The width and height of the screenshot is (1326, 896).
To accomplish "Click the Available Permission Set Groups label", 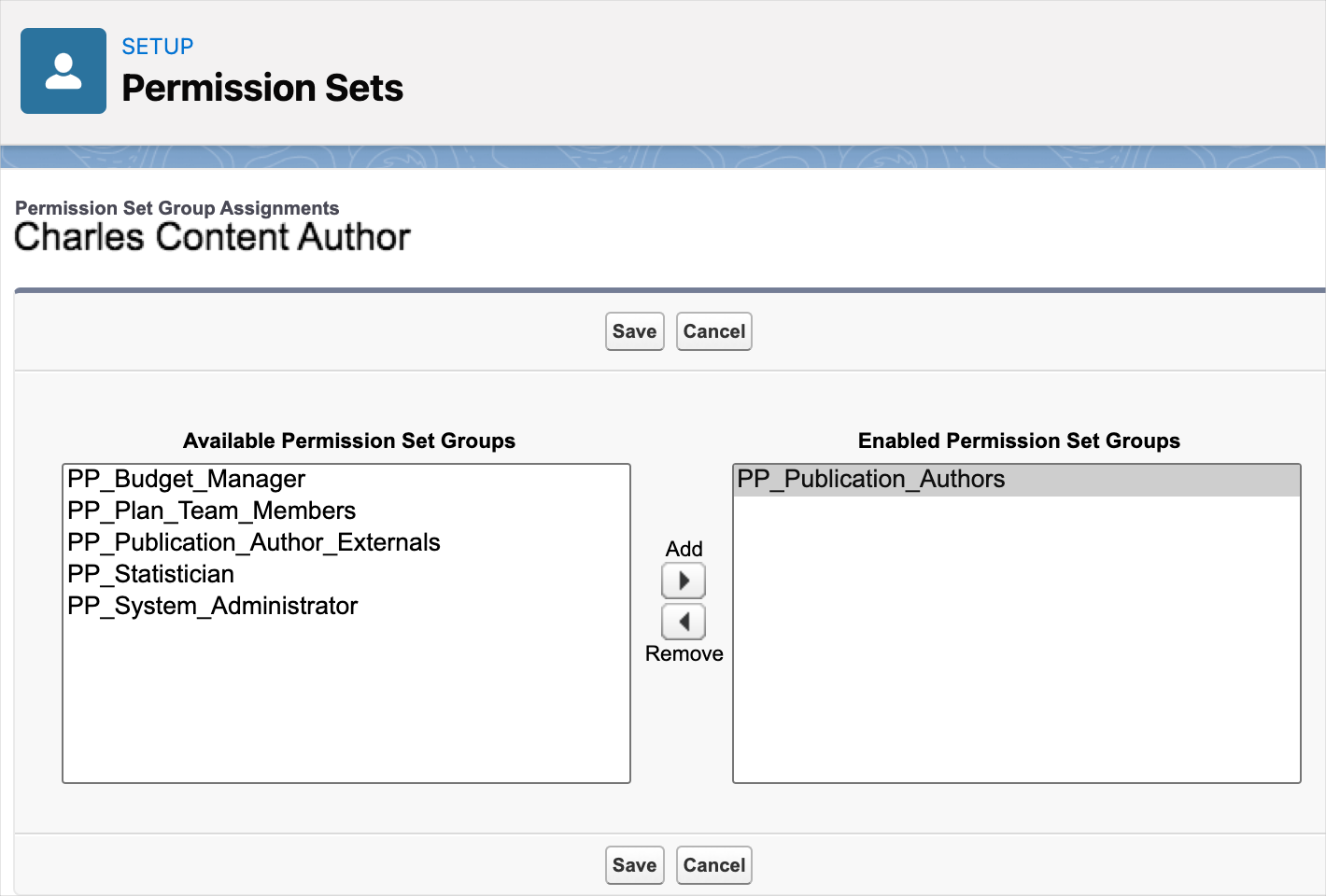I will [x=348, y=441].
